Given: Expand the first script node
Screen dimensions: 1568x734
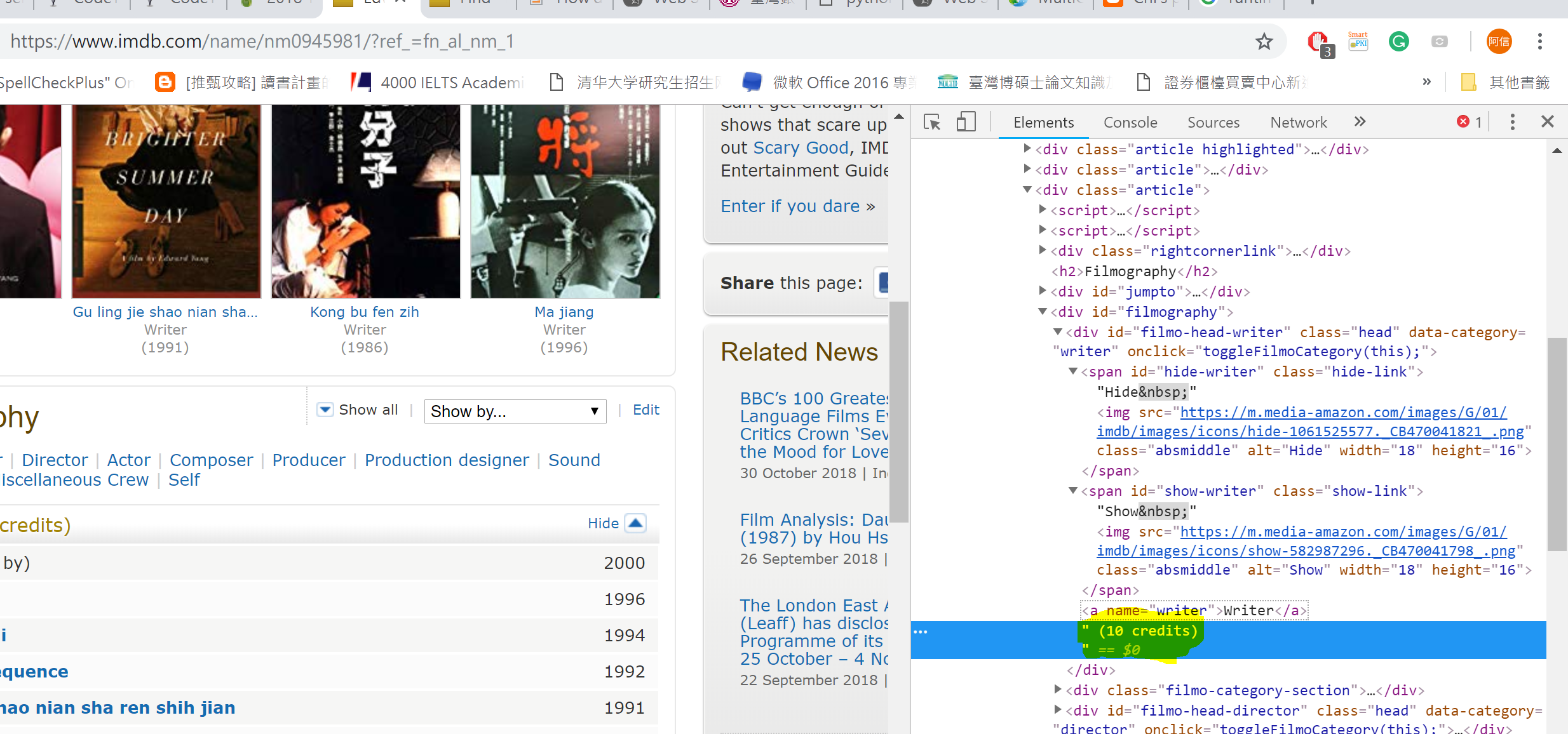Looking at the screenshot, I should coord(1042,210).
